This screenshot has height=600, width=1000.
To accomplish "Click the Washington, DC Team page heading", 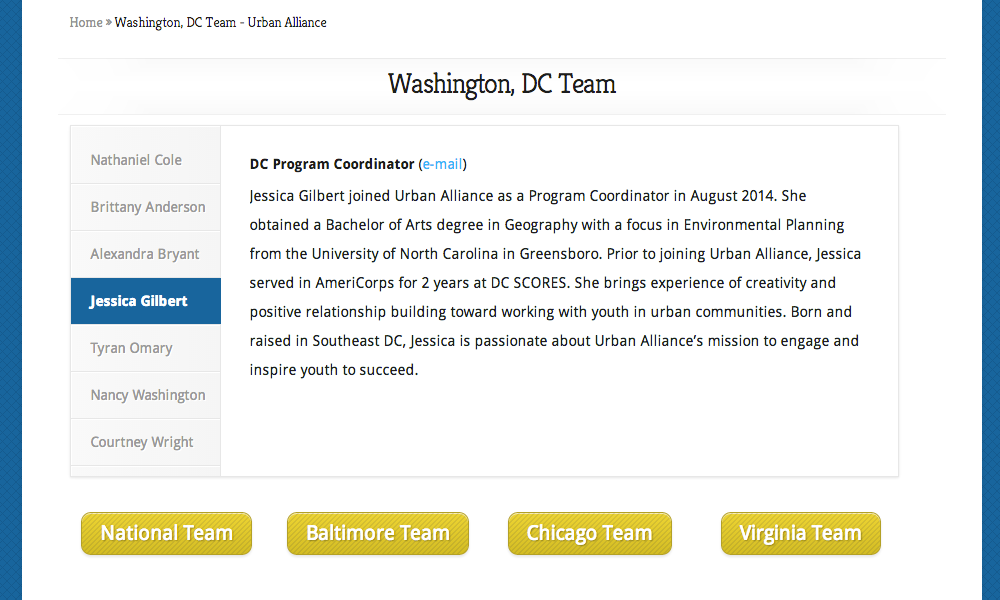I will click(x=501, y=84).
